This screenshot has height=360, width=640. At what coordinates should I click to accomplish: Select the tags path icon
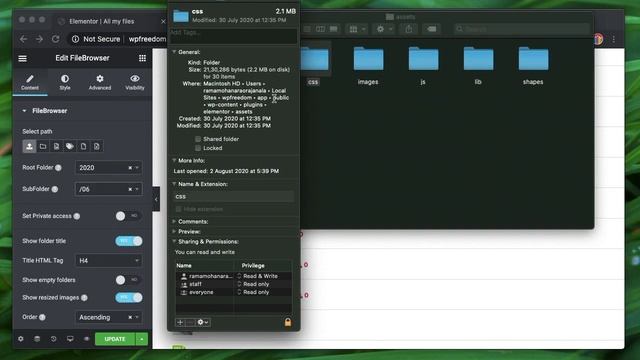click(x=70, y=146)
